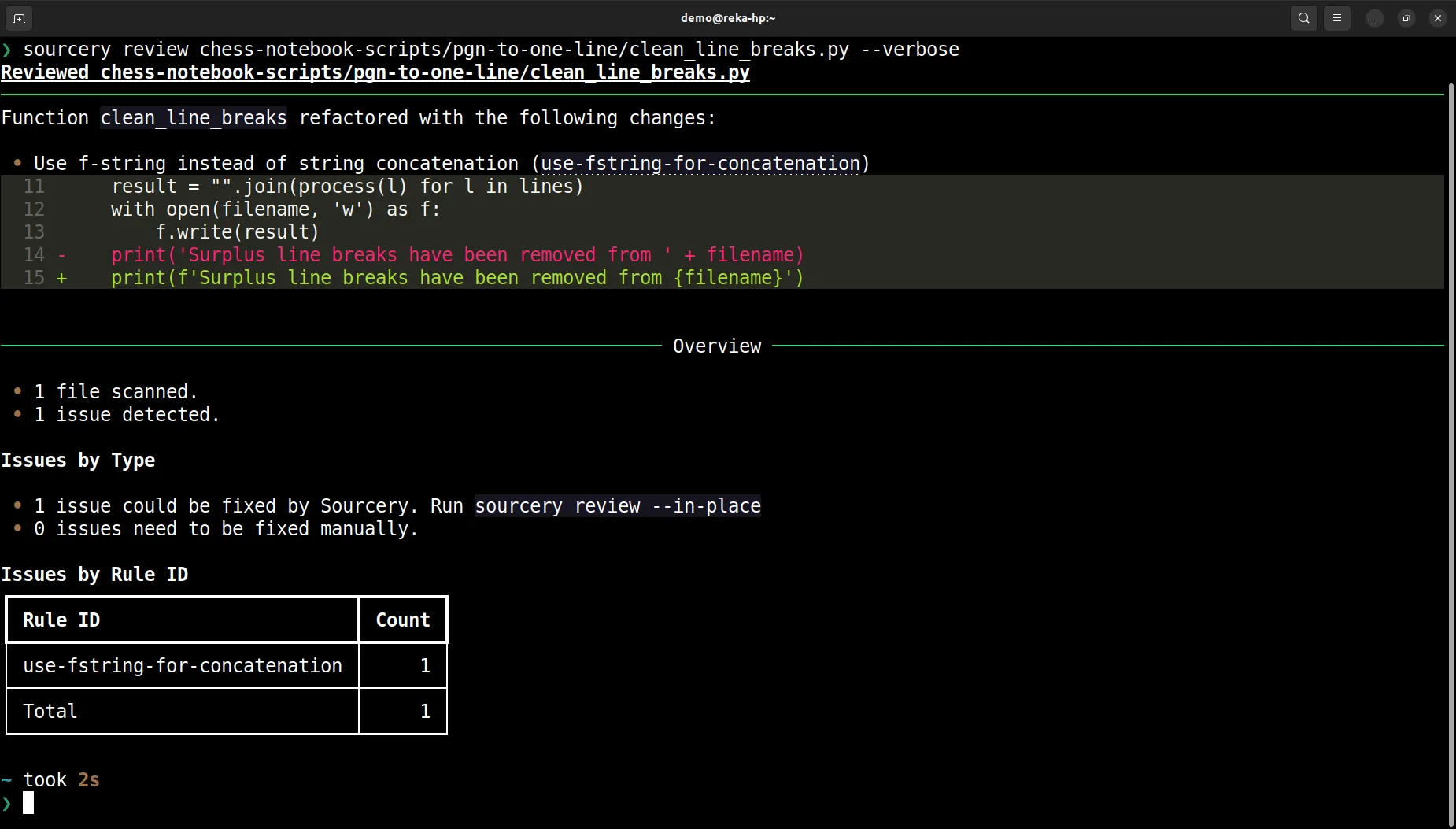
Task: Click the red arrow beside the sourcery command
Action: tap(8, 49)
